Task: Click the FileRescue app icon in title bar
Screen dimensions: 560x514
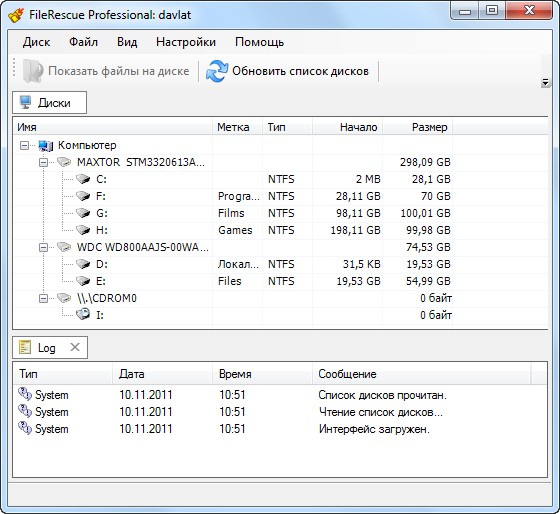Action: tap(16, 15)
